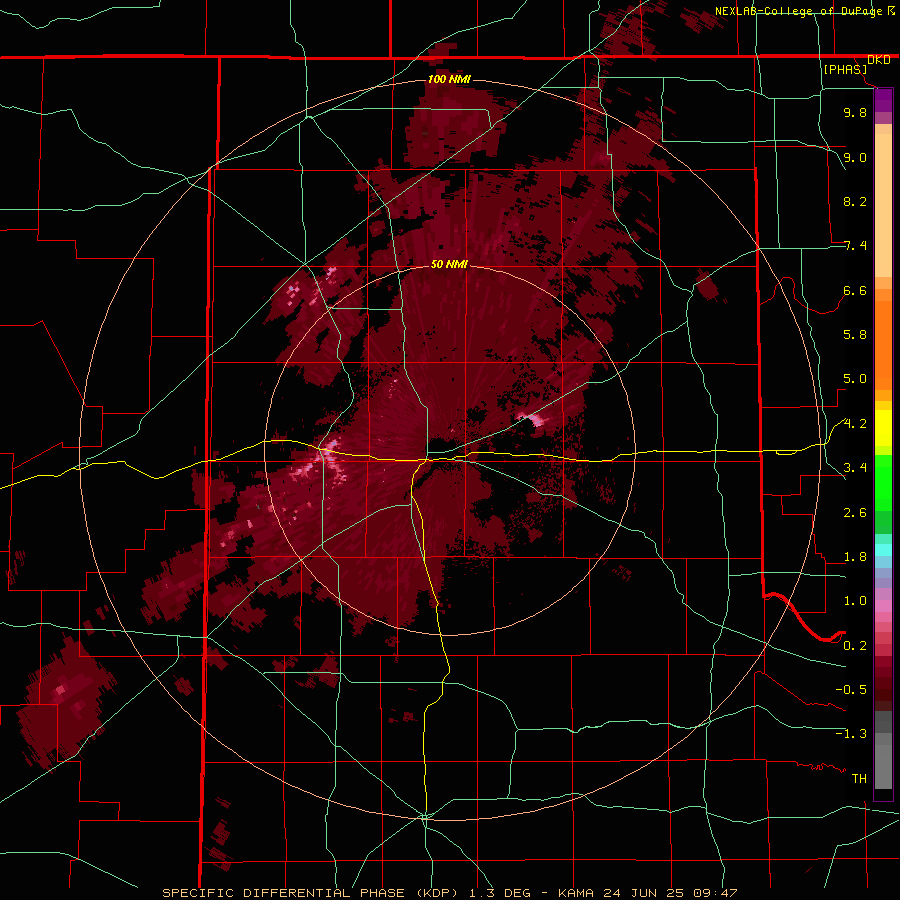Click the 6.6 scale value label
This screenshot has height=900, width=900.
tap(855, 290)
